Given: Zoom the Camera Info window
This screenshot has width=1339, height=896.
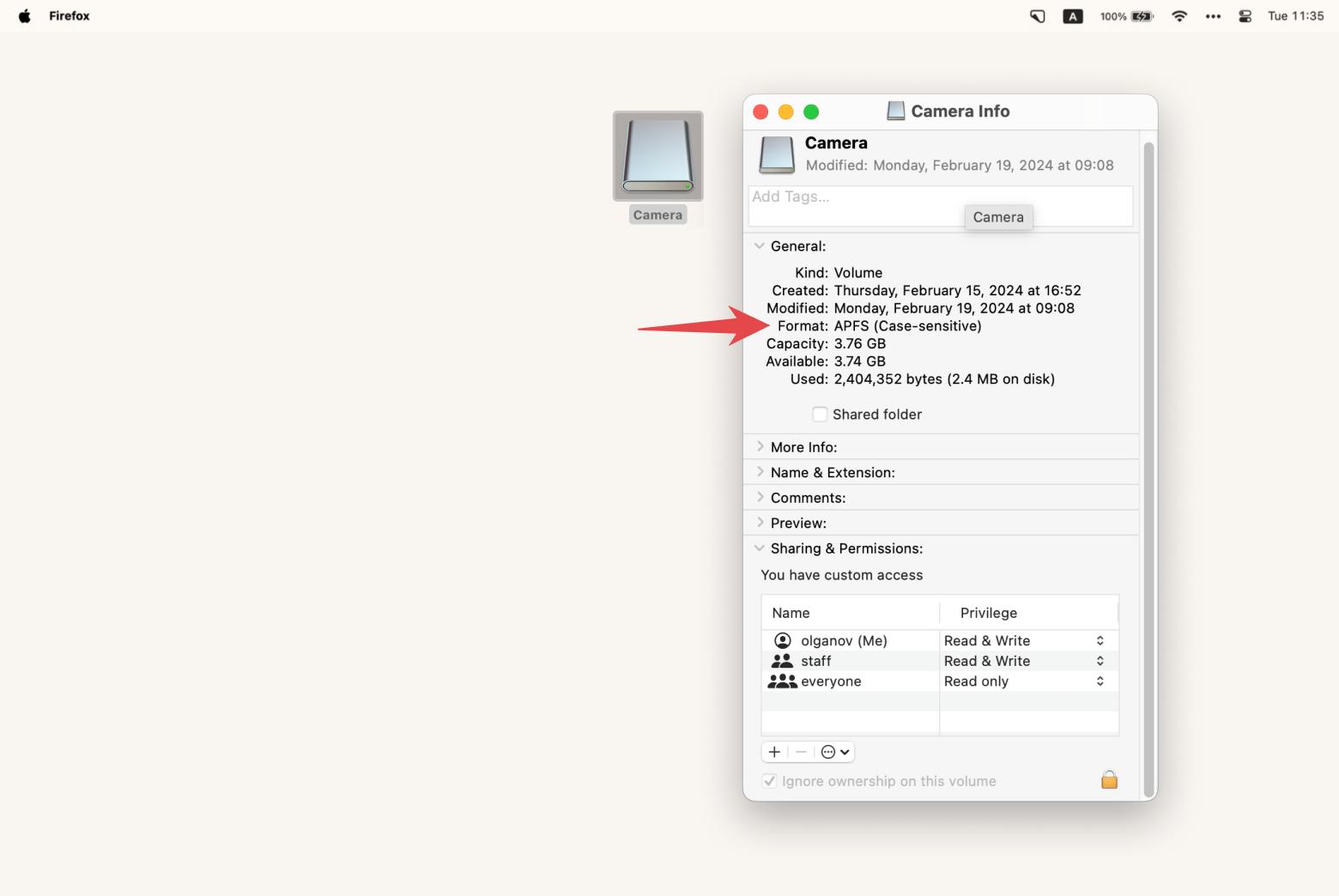Looking at the screenshot, I should point(811,112).
